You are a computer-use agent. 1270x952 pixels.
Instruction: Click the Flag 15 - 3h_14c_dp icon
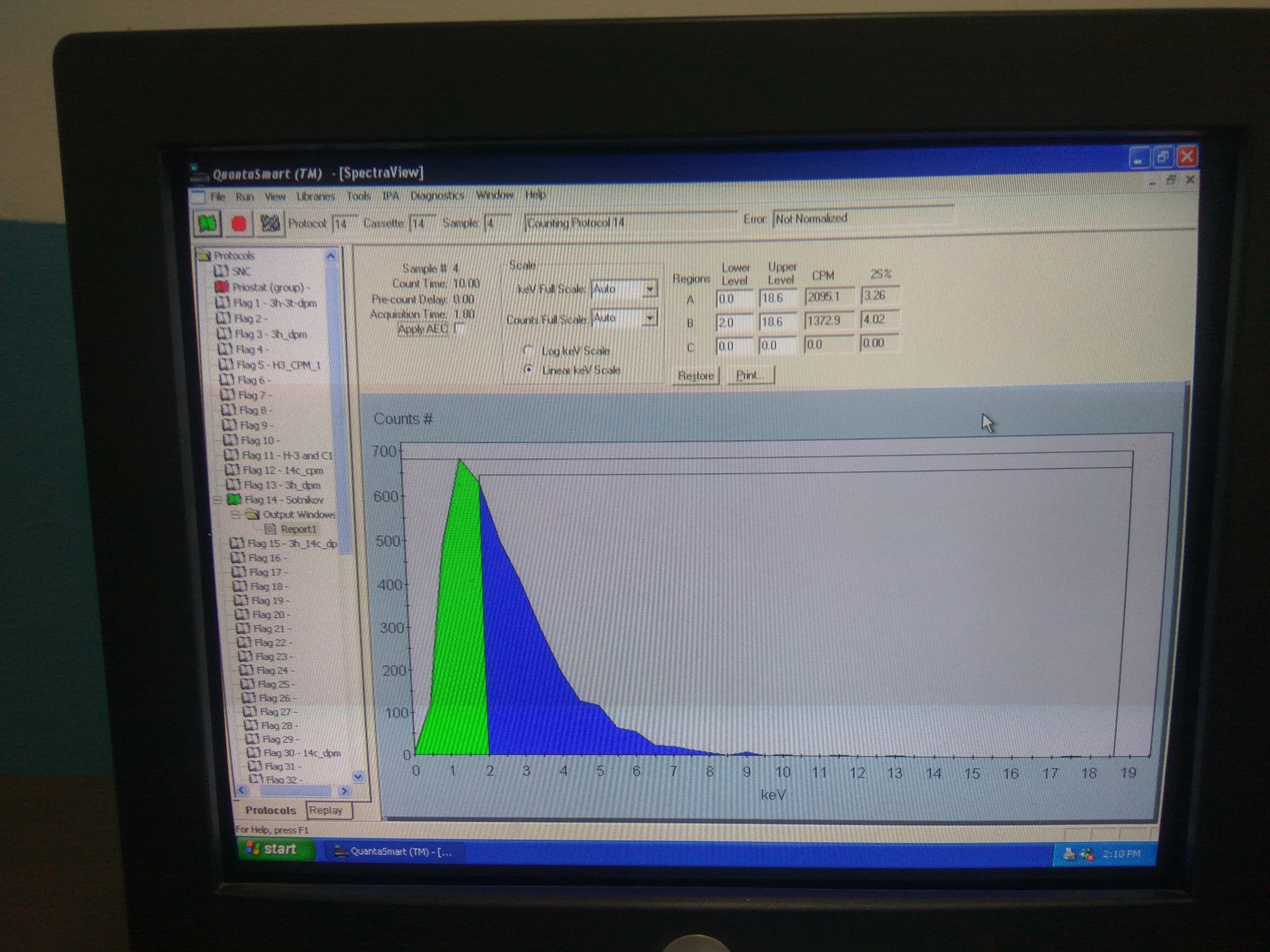click(236, 543)
